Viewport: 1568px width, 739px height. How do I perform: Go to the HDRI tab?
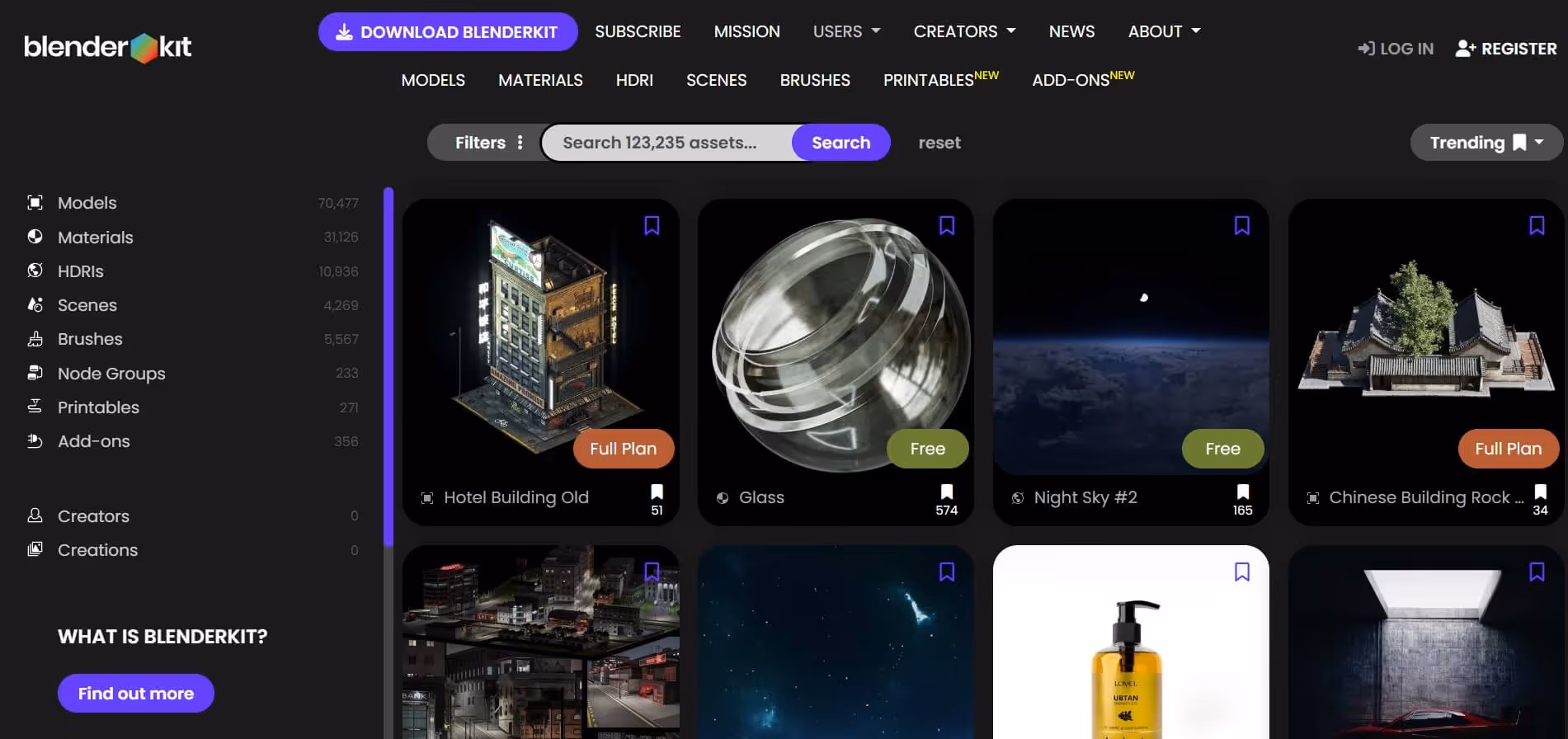click(x=634, y=80)
